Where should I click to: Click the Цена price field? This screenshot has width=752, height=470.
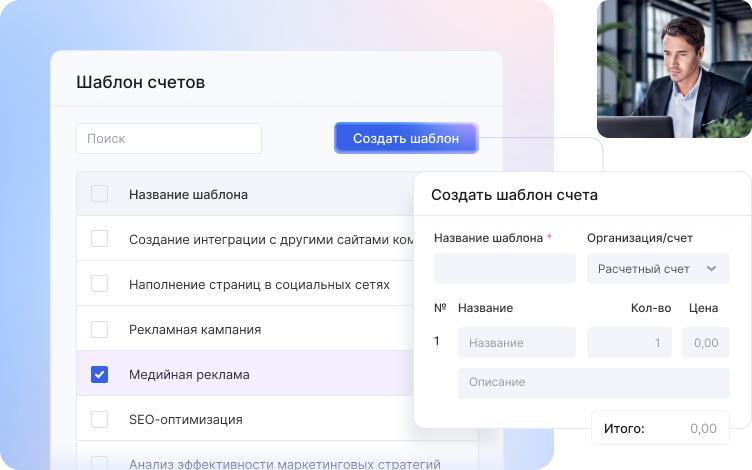tap(705, 343)
